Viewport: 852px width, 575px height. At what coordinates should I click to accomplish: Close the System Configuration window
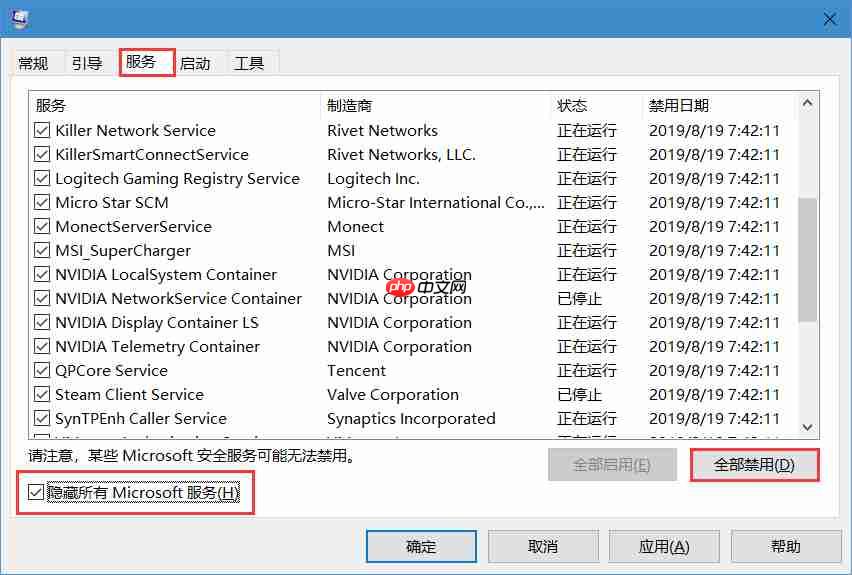829,20
